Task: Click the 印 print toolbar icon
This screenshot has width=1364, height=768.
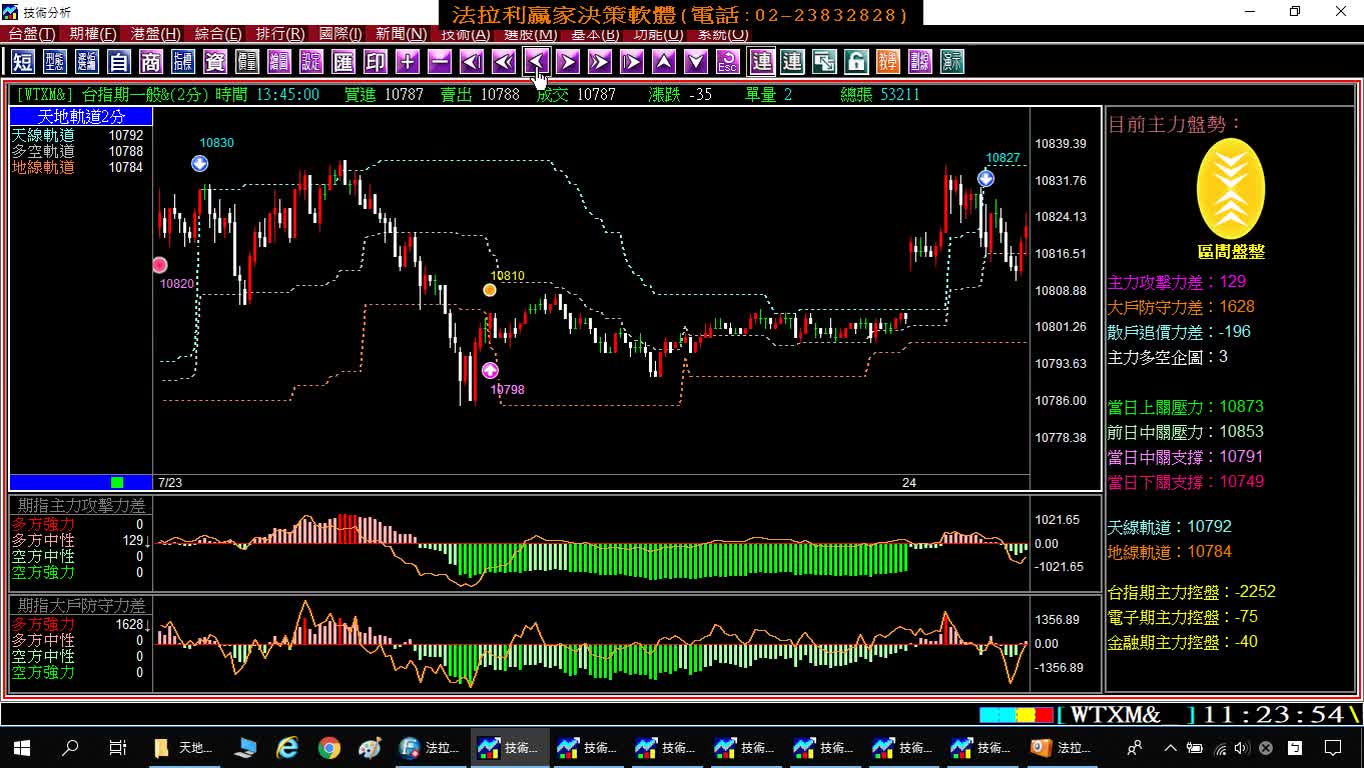Action: 375,62
